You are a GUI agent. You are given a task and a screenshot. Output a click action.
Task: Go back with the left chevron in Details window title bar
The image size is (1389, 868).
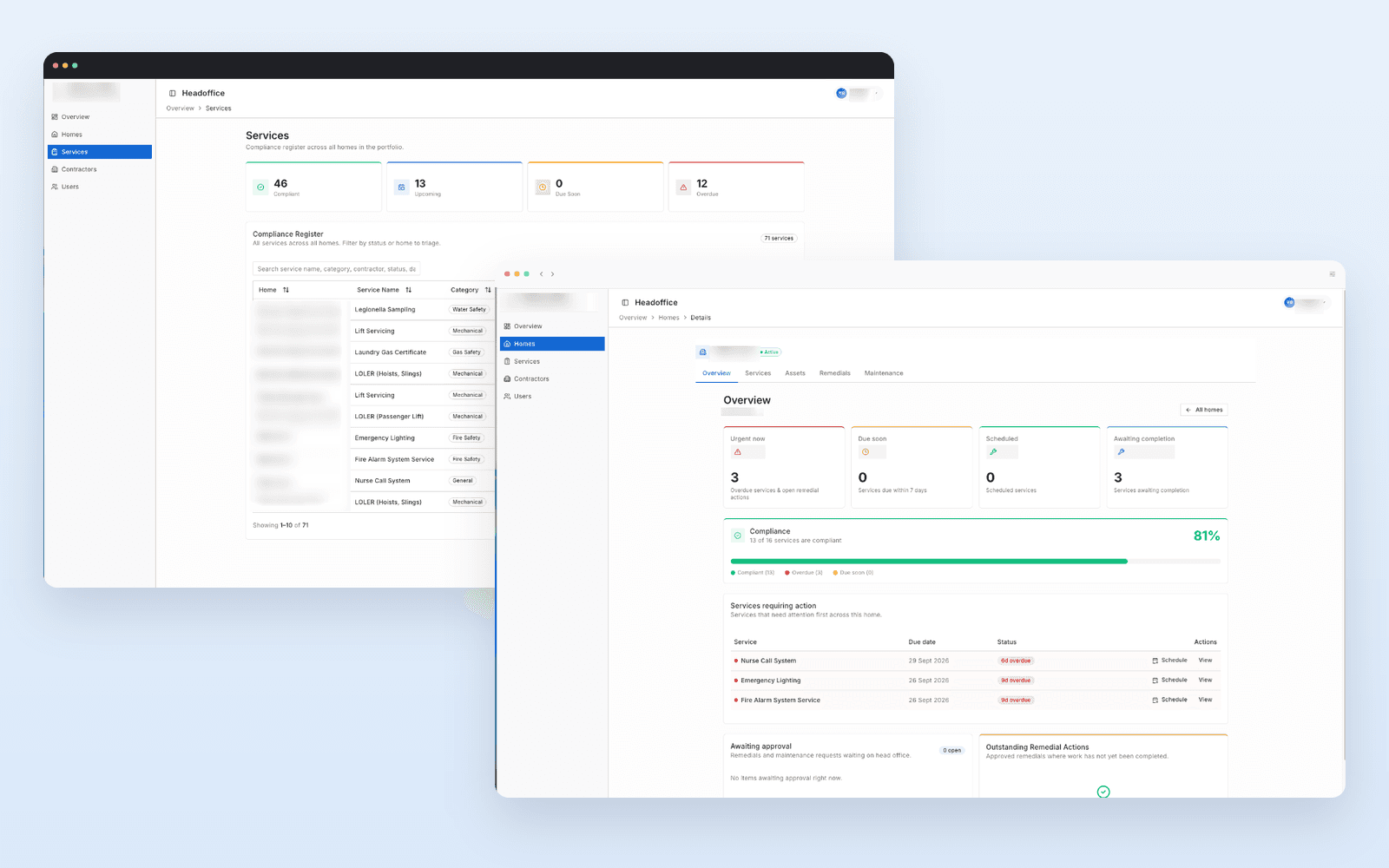542,274
